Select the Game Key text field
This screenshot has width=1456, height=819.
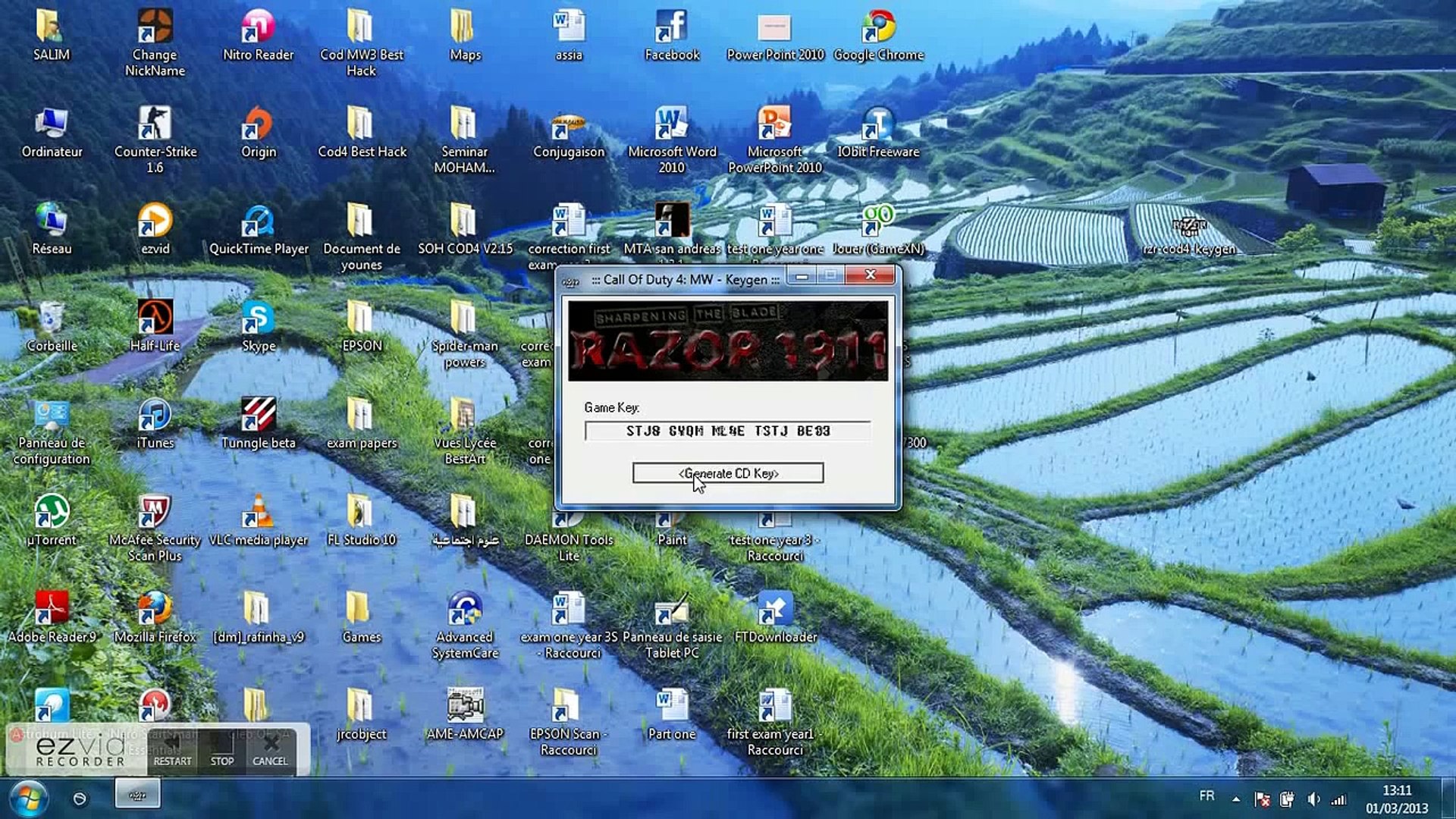[728, 431]
